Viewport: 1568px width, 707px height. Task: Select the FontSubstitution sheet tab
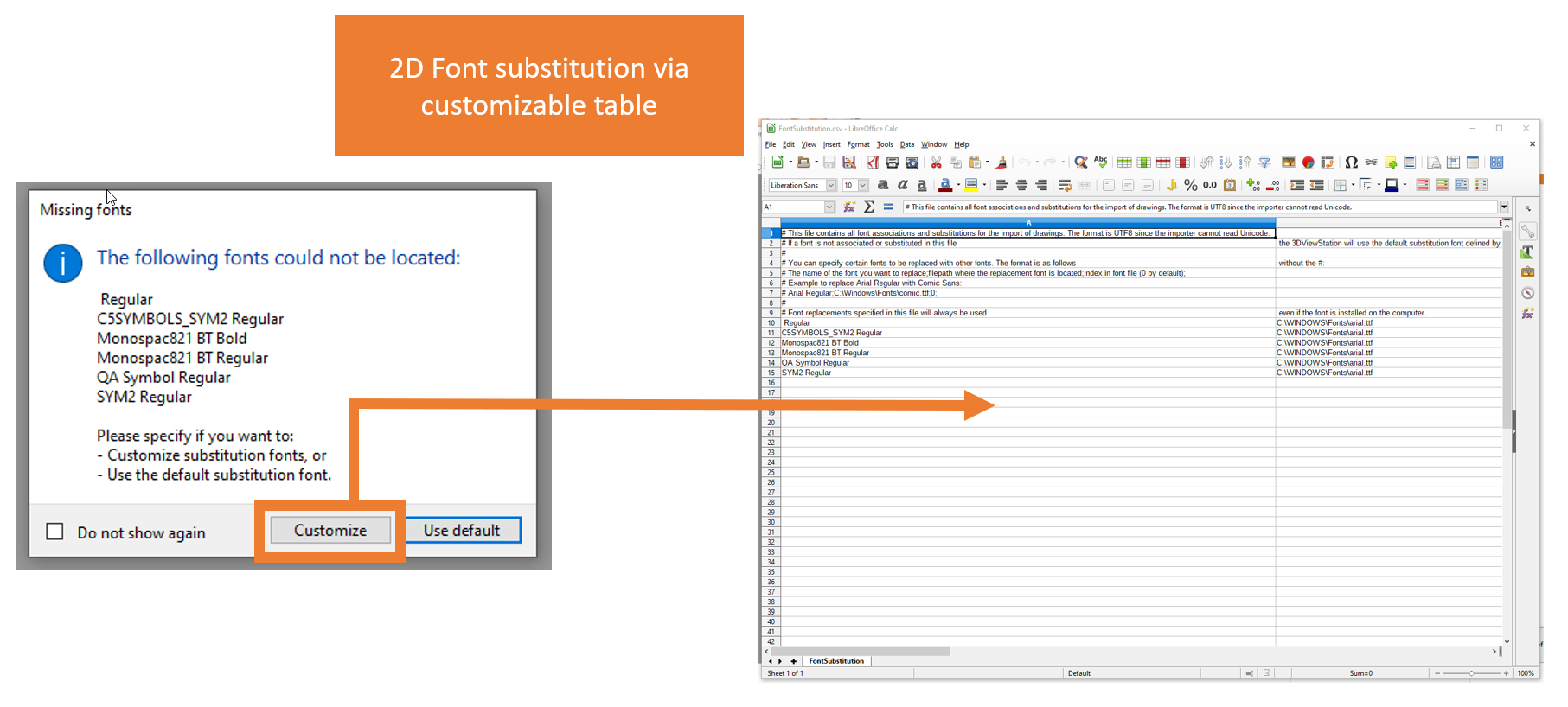point(835,661)
